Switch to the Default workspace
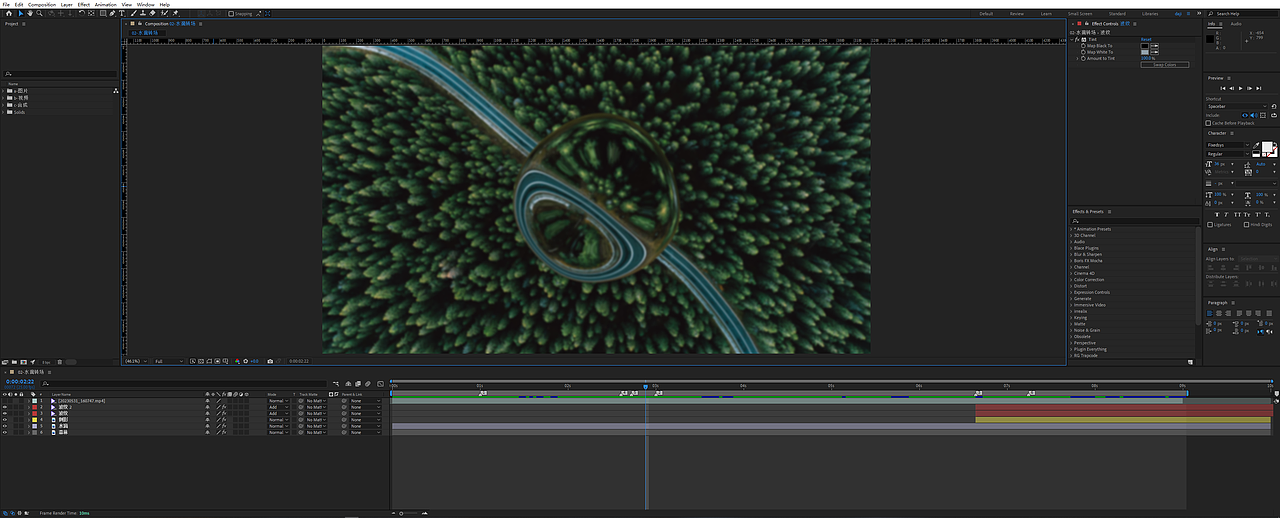1280x518 pixels. pos(986,14)
